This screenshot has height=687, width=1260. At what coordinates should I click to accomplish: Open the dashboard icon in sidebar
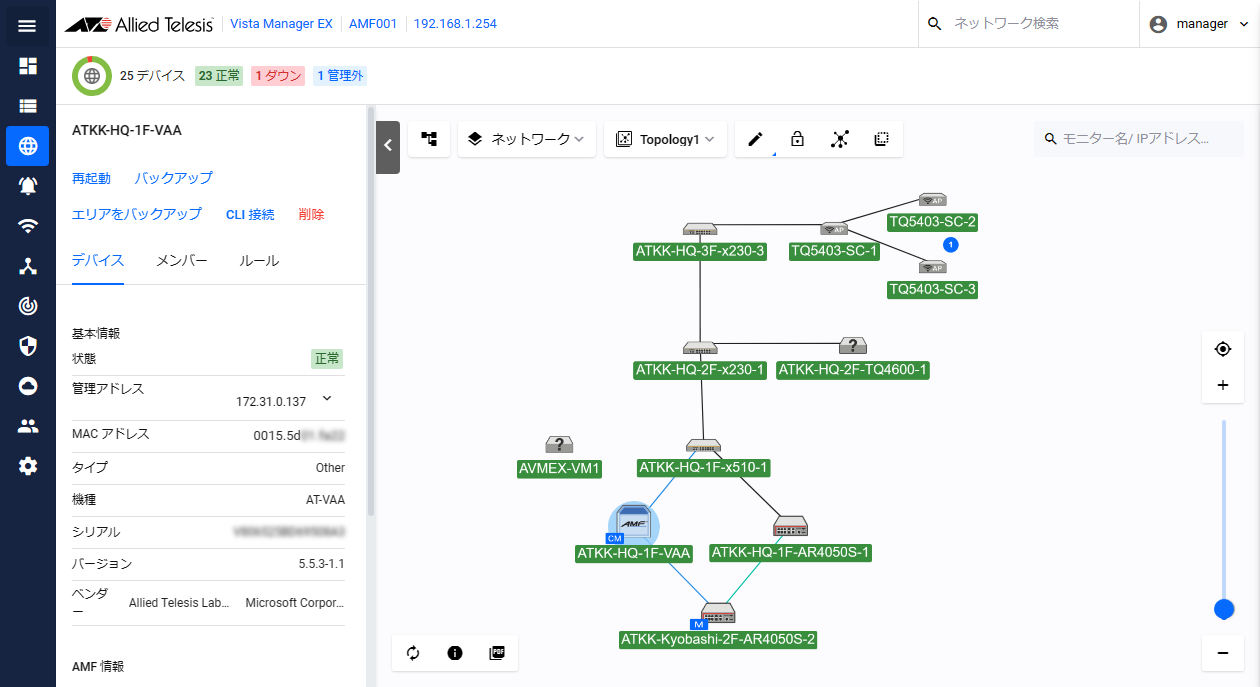point(28,66)
